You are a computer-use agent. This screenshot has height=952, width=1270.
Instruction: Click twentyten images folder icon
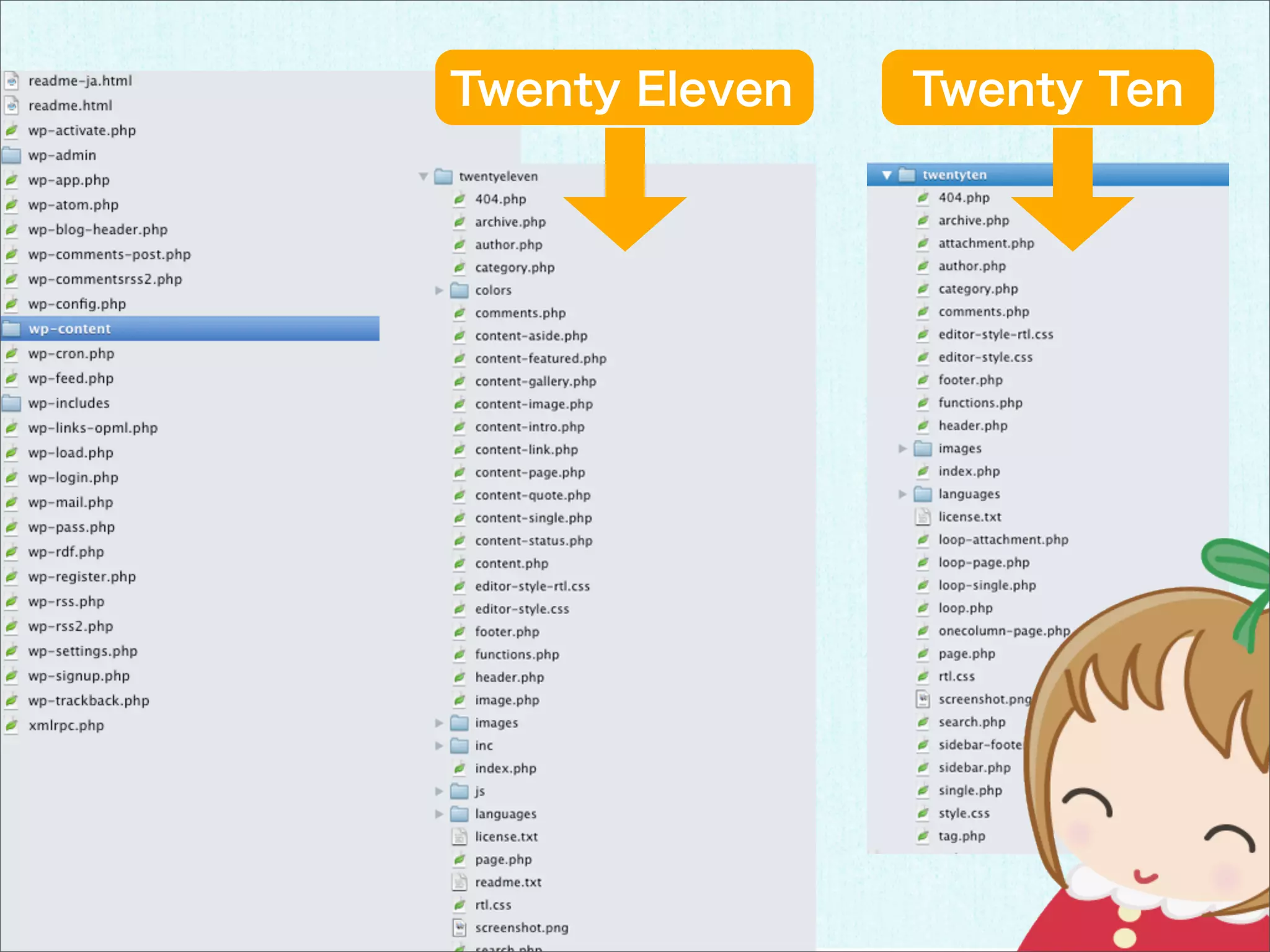point(923,448)
